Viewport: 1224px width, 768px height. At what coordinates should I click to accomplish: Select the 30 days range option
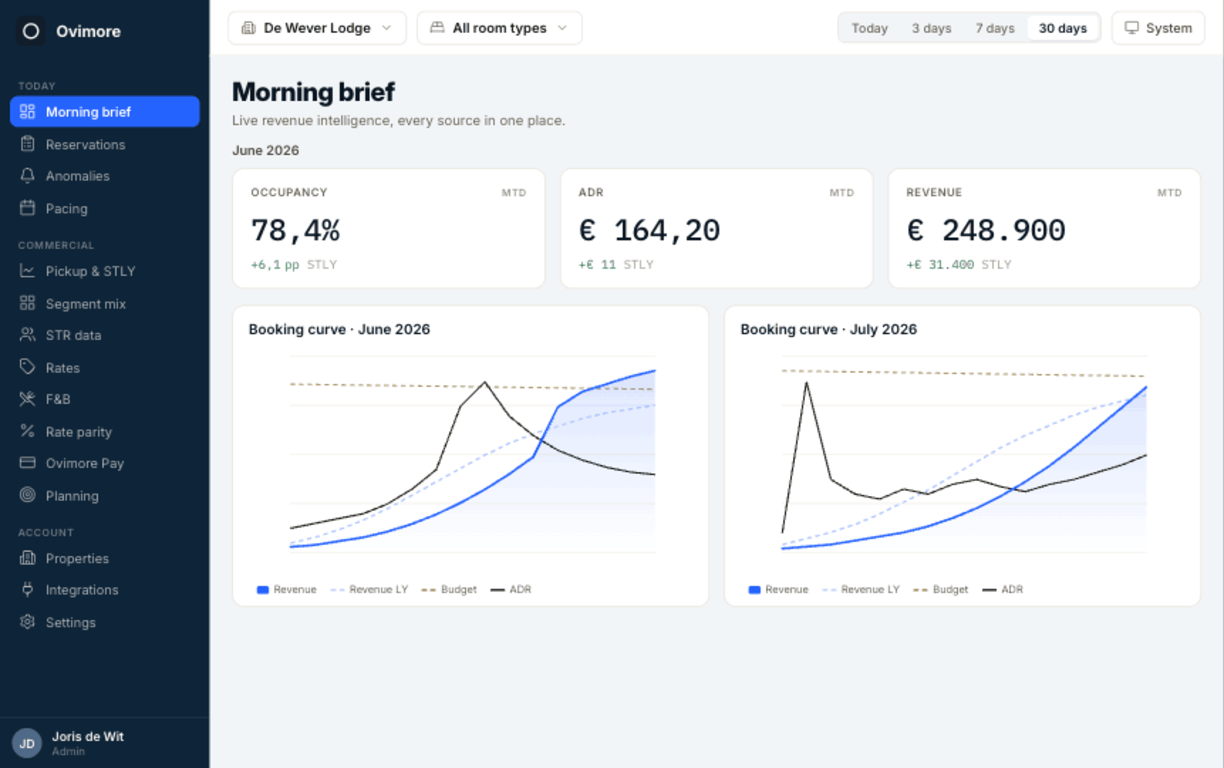click(x=1063, y=28)
